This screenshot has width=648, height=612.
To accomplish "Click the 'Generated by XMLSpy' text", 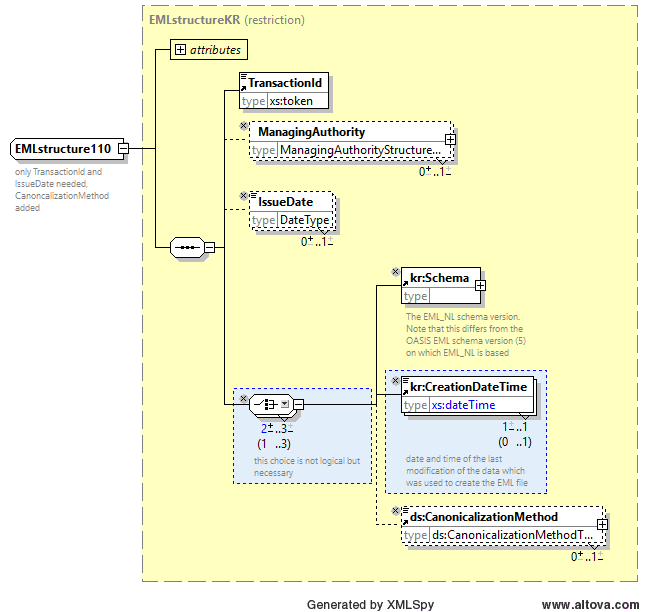I will point(370,605).
